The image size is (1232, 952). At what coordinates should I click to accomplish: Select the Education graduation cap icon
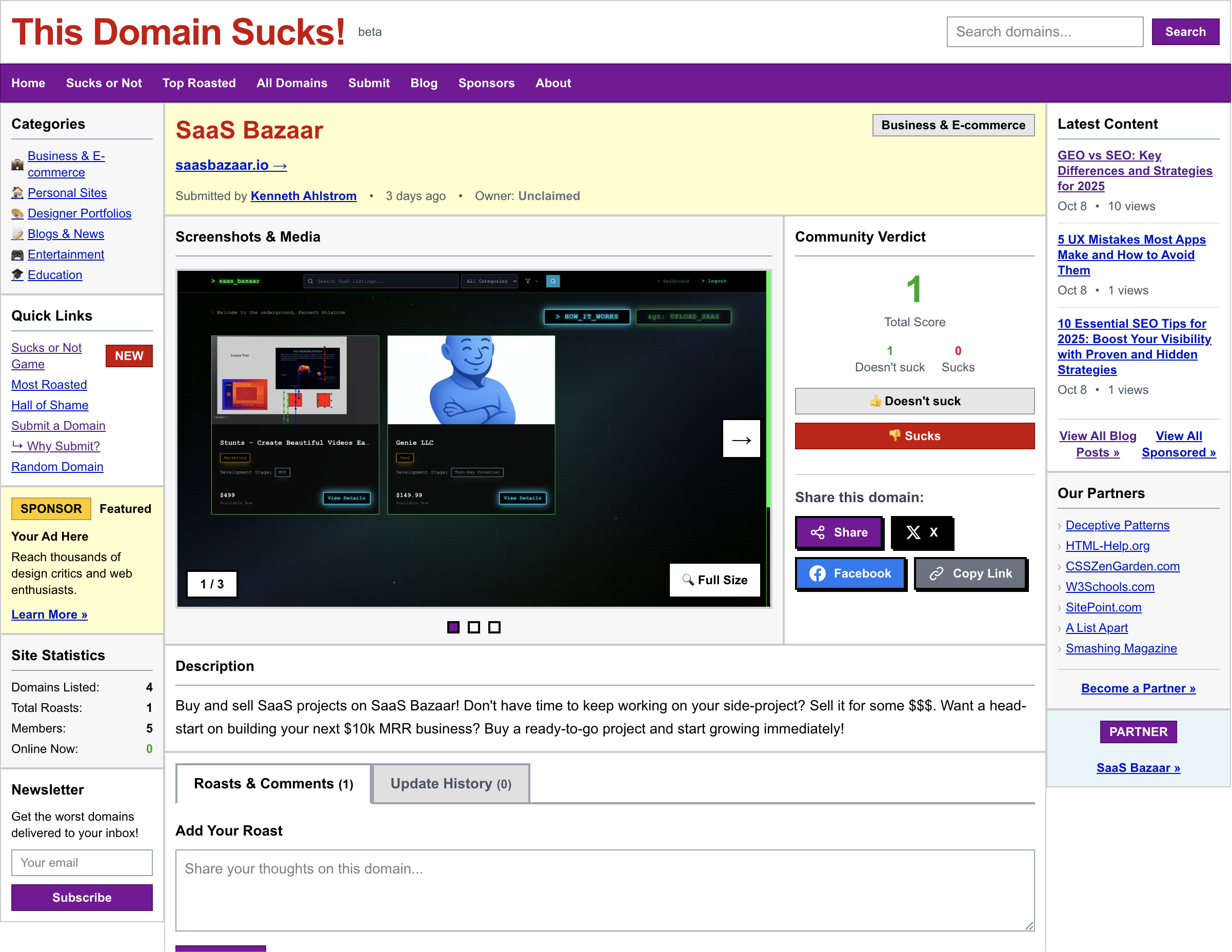[x=18, y=274]
